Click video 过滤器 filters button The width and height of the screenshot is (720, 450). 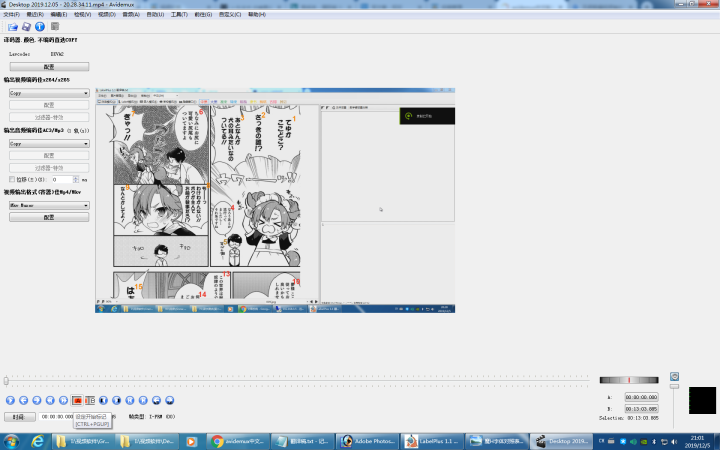49,117
